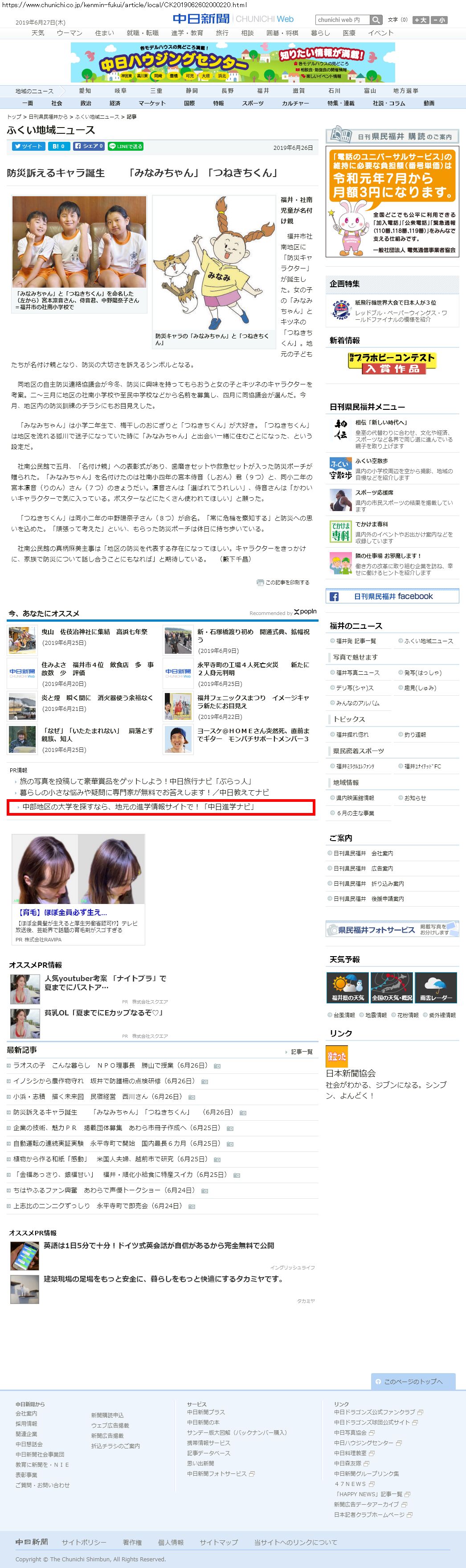The height and width of the screenshot is (1568, 466).
Task: Click photo icon beside イノシシから農作物守れ article
Action: pos(204,1081)
